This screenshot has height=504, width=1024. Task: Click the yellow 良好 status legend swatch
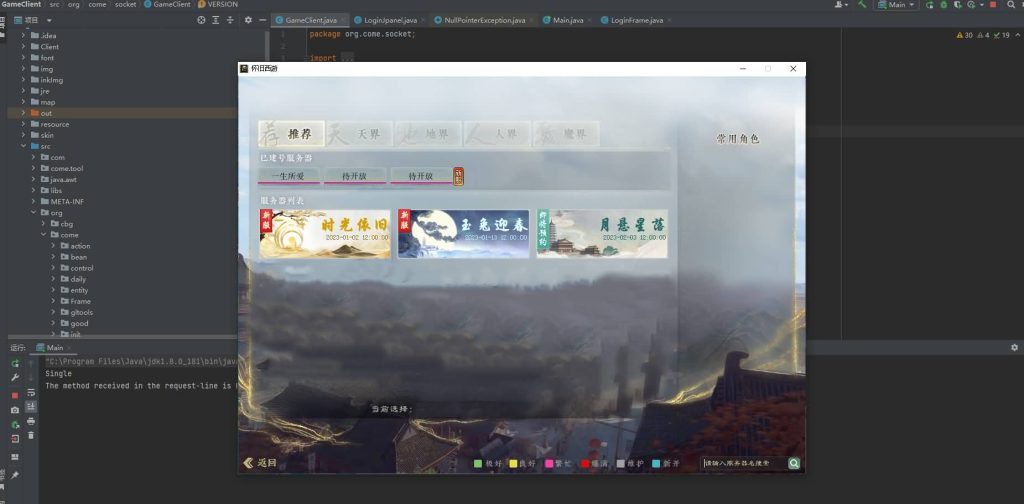tap(513, 464)
